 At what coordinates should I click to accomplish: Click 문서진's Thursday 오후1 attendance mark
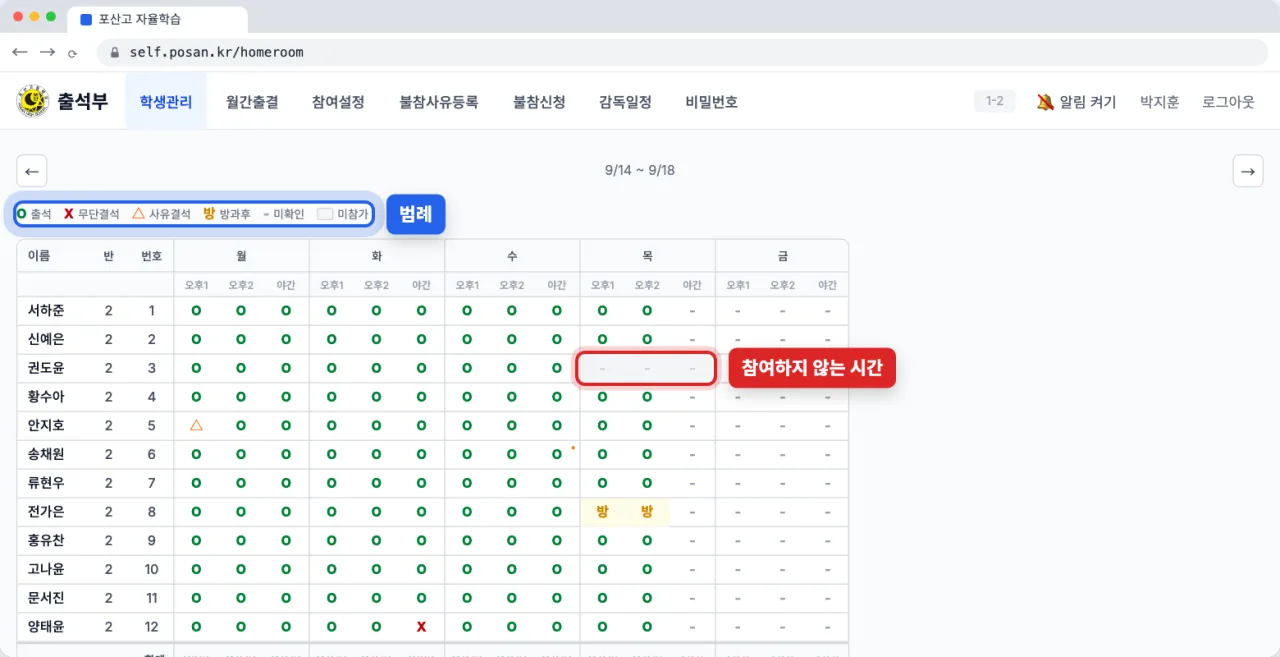(602, 598)
